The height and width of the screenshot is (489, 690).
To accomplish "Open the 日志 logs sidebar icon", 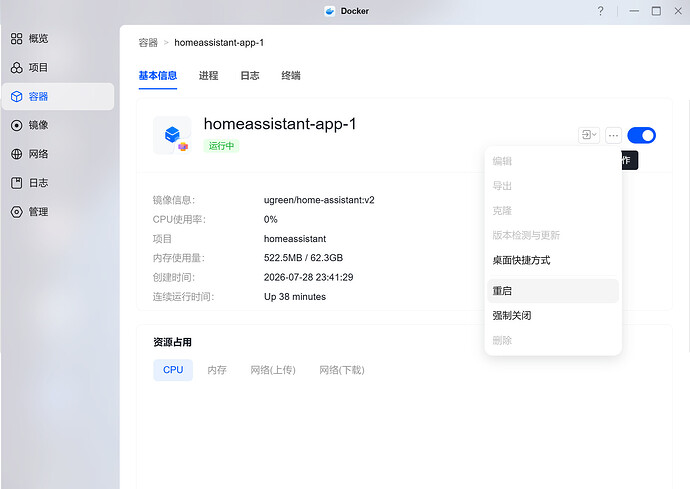I will coord(16,183).
